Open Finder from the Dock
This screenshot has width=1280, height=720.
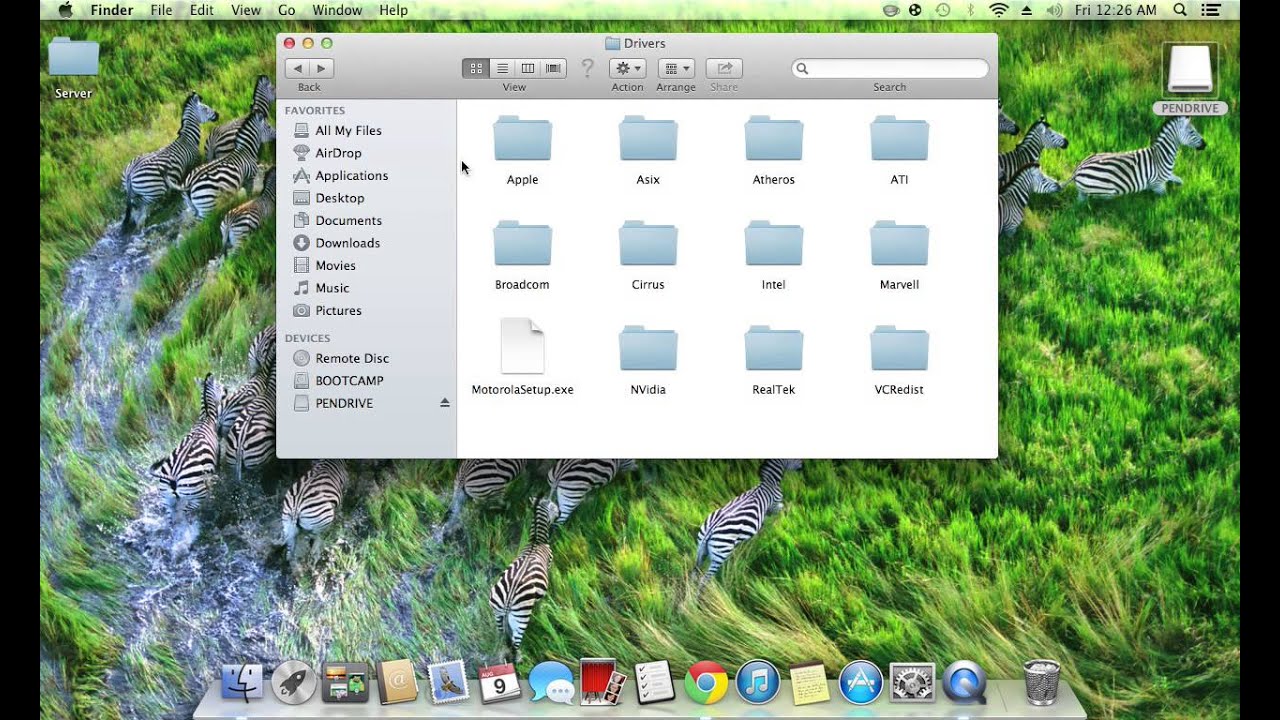241,683
